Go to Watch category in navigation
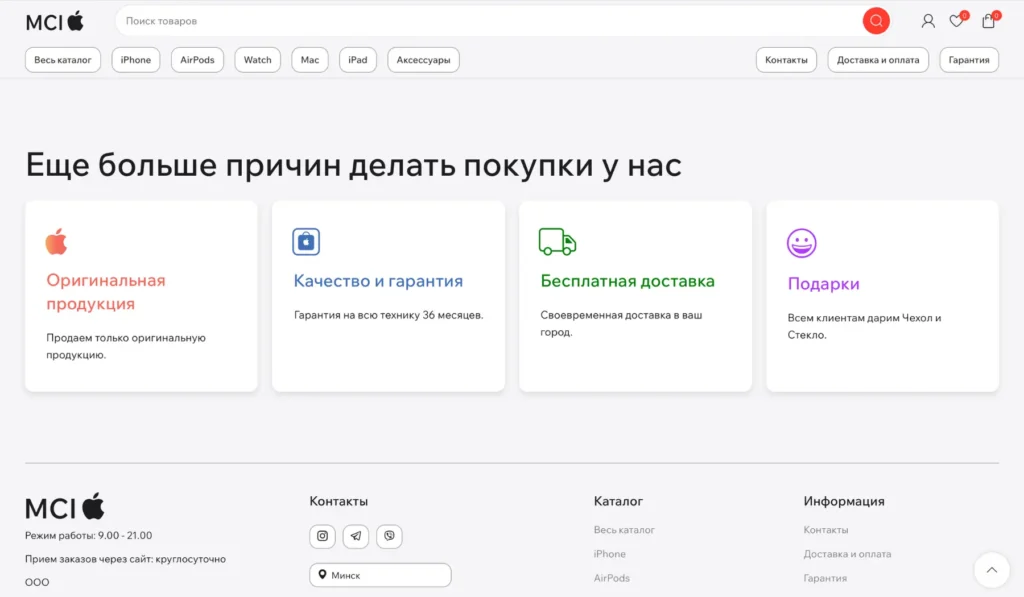Viewport: 1024px width, 597px height. 258,60
